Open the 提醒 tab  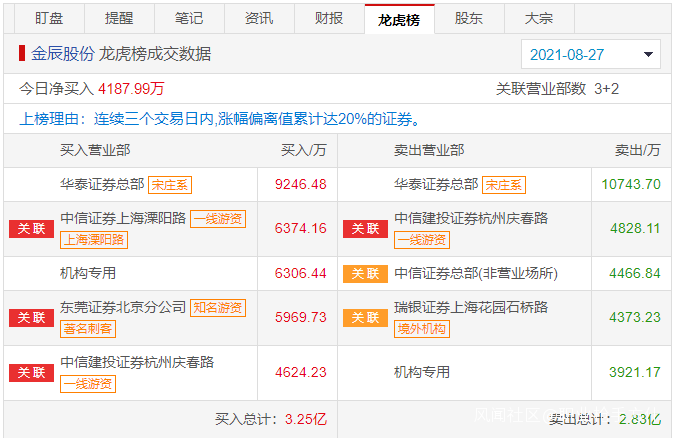(x=119, y=18)
